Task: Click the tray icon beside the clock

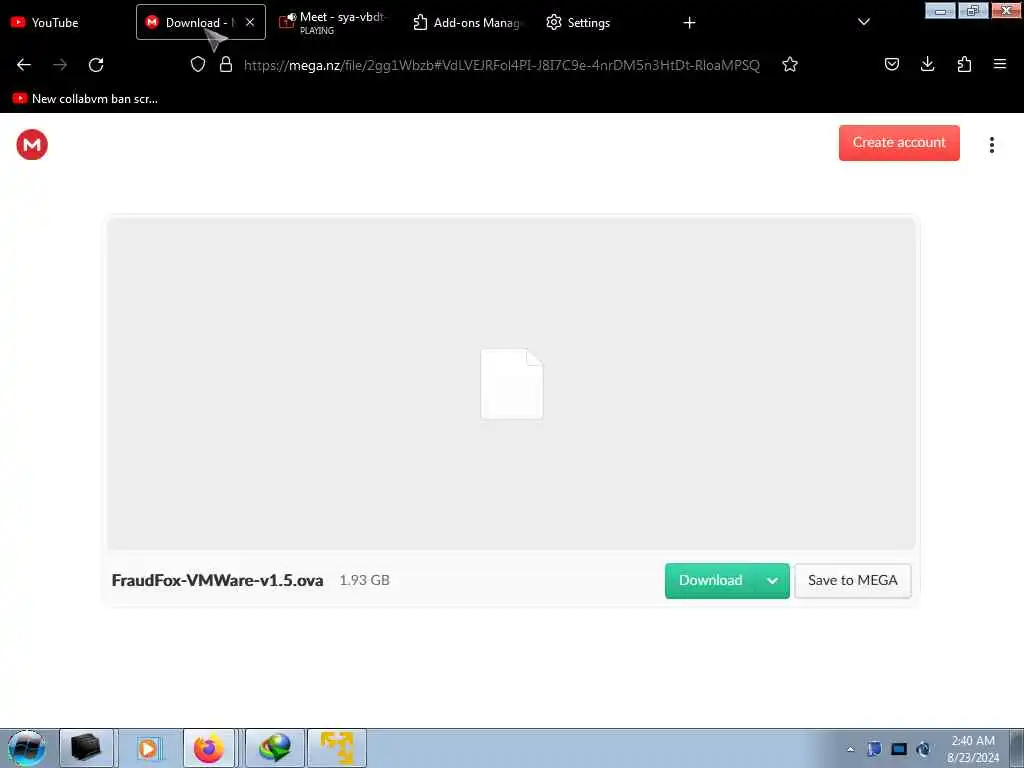Action: [923, 749]
